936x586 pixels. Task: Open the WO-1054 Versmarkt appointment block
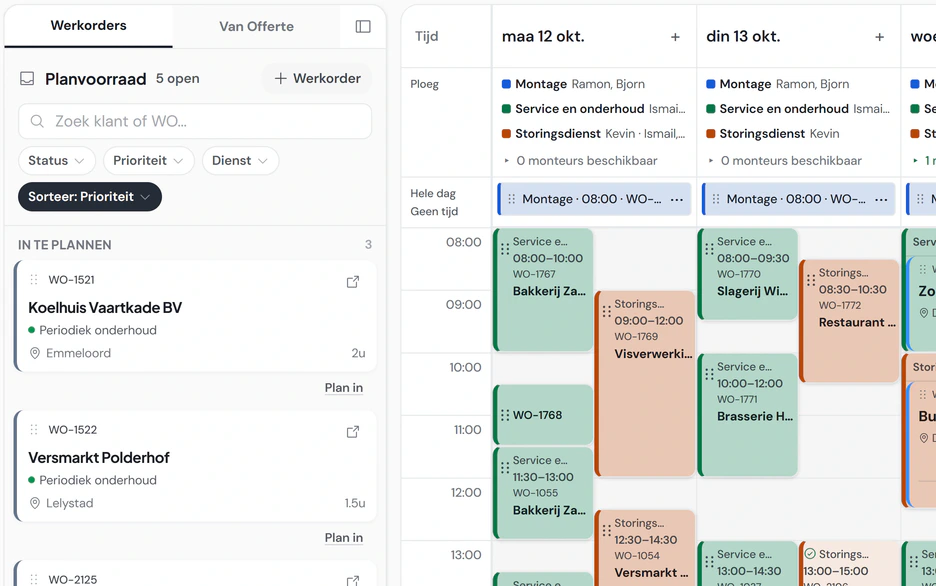click(x=645, y=548)
